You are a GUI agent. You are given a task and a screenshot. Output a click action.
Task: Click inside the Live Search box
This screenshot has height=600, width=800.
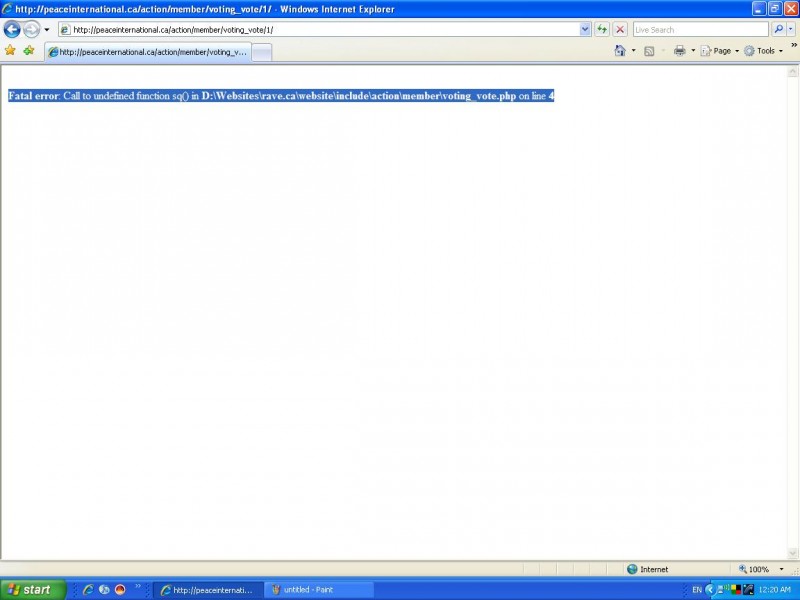[x=698, y=29]
